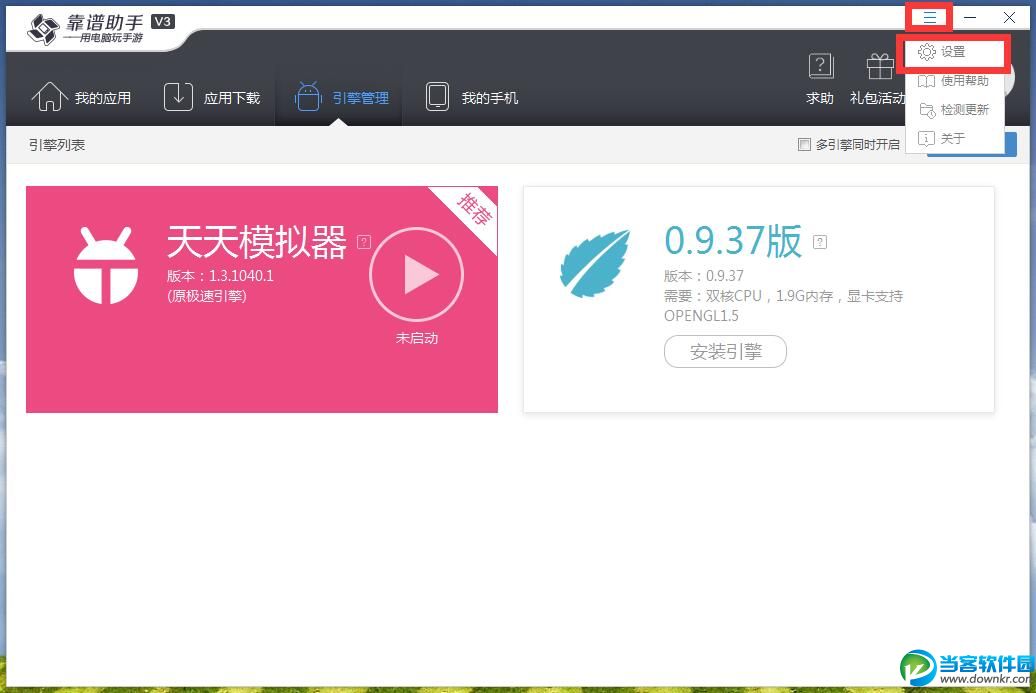Click the help mark beside 0.9.37版
Image resolution: width=1036 pixels, height=693 pixels.
pyautogui.click(x=820, y=242)
